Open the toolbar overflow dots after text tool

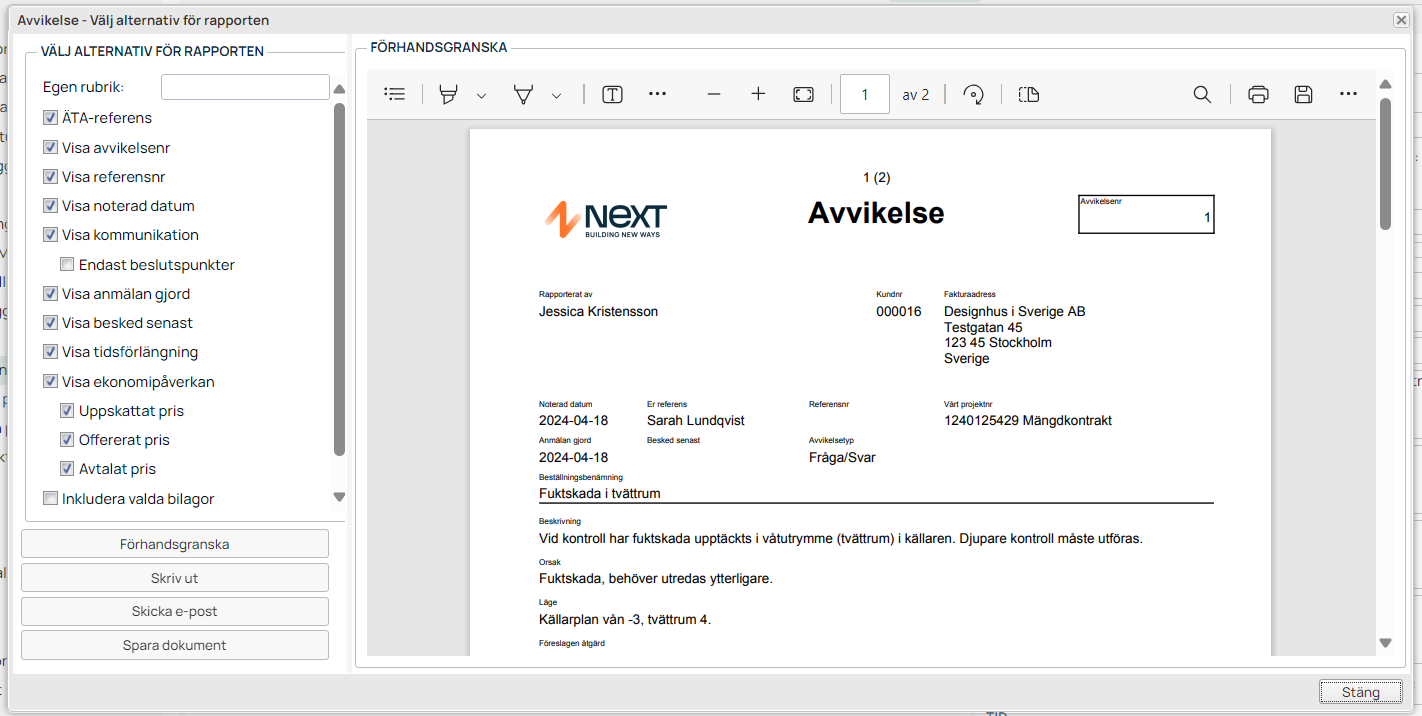657,94
